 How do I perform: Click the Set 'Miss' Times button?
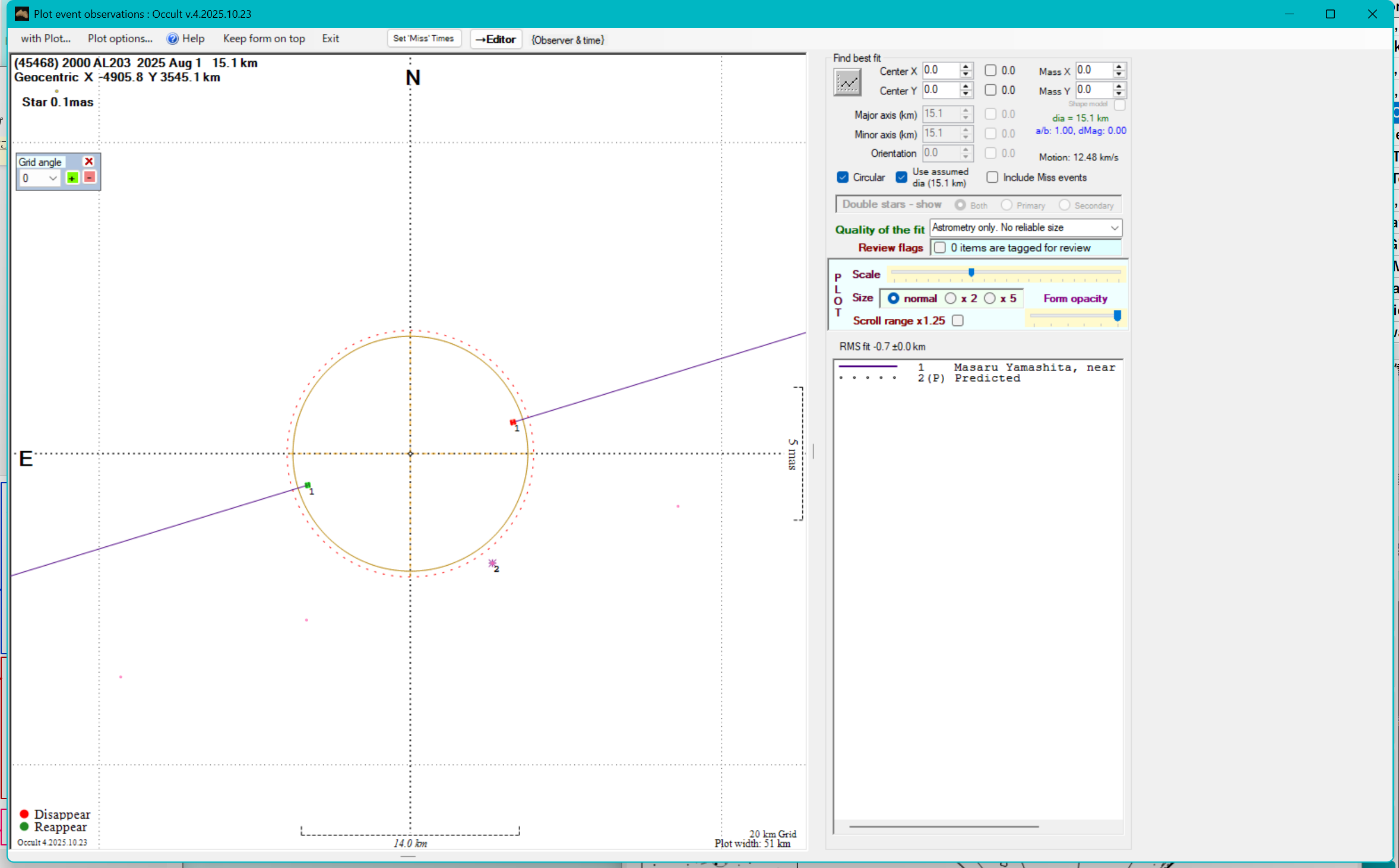coord(423,39)
